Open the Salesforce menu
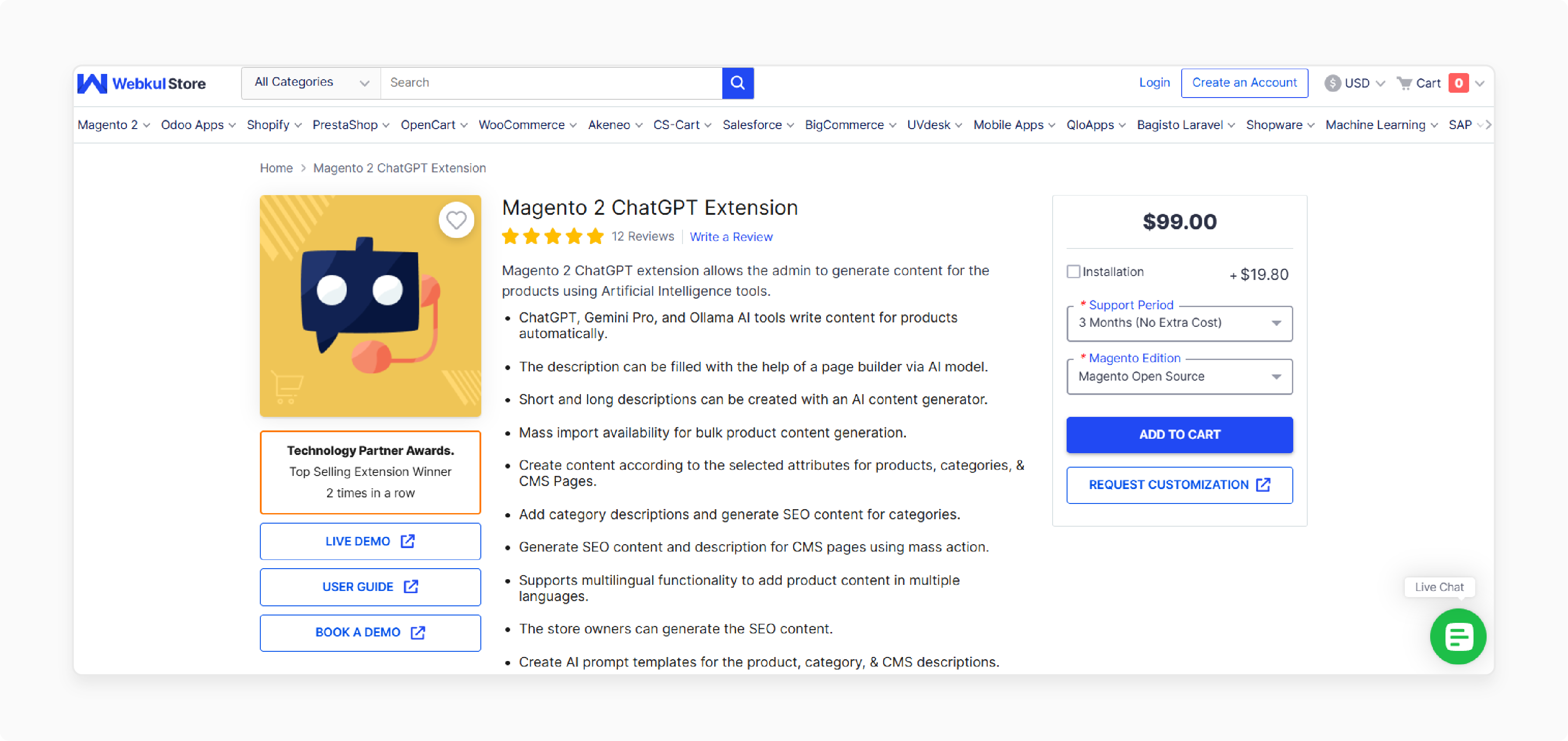Screen dimensions: 1568x741 (x=758, y=125)
